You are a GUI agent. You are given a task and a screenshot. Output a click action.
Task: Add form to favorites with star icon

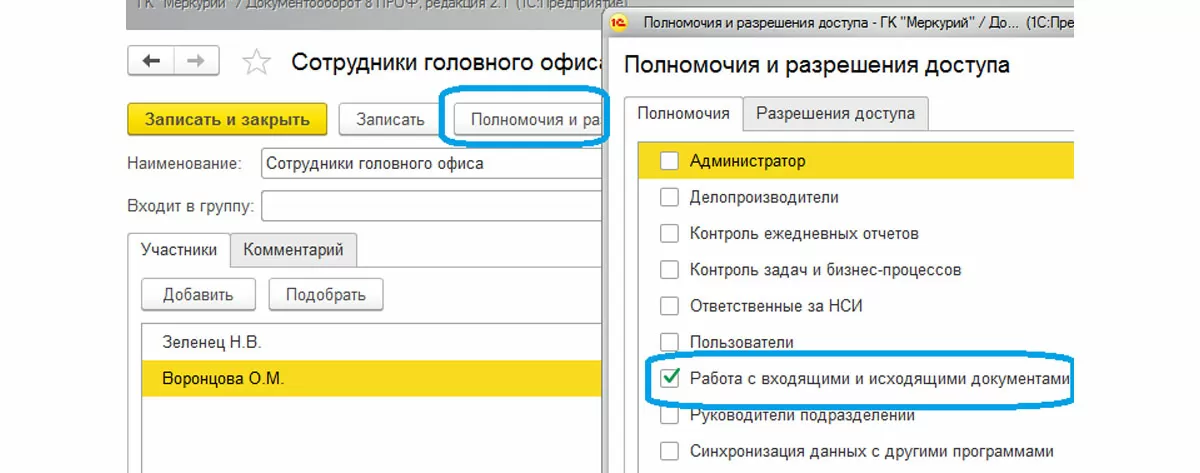click(x=257, y=63)
